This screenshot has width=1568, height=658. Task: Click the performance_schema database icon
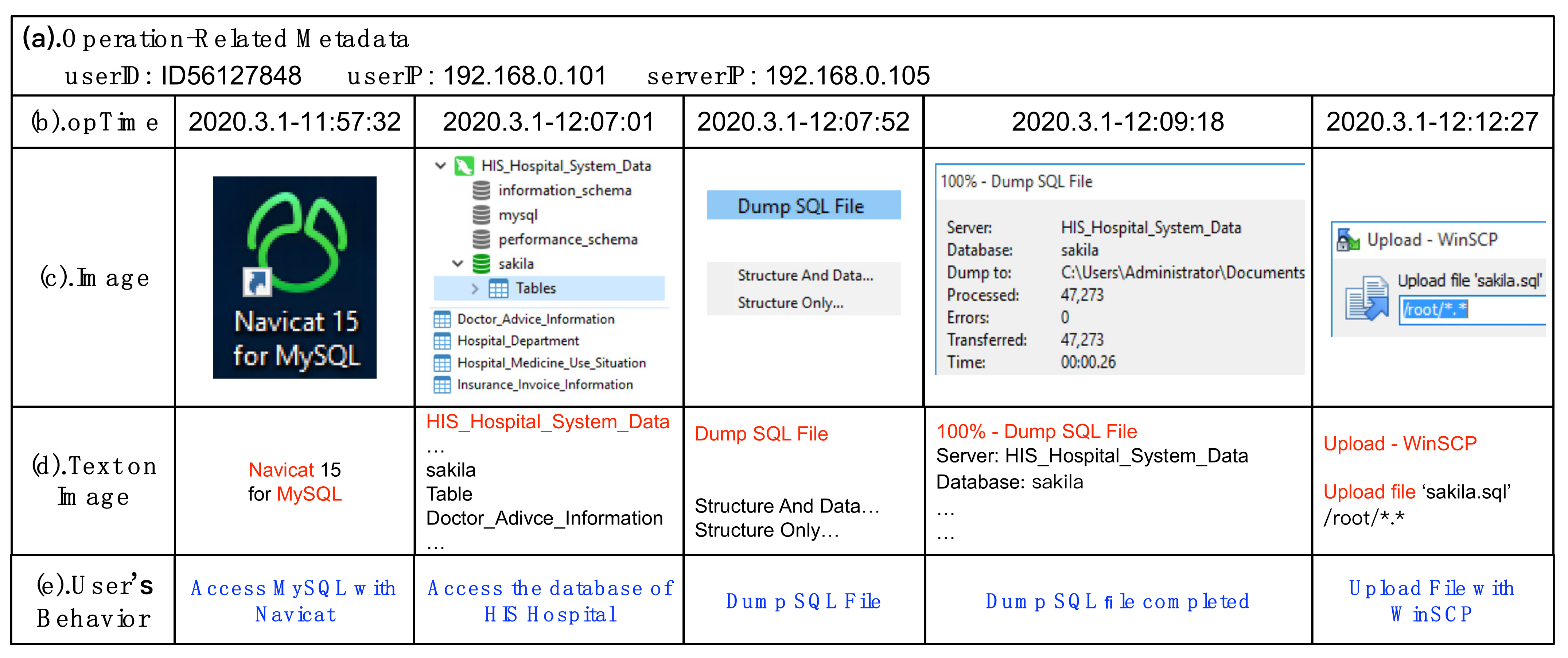(x=482, y=239)
